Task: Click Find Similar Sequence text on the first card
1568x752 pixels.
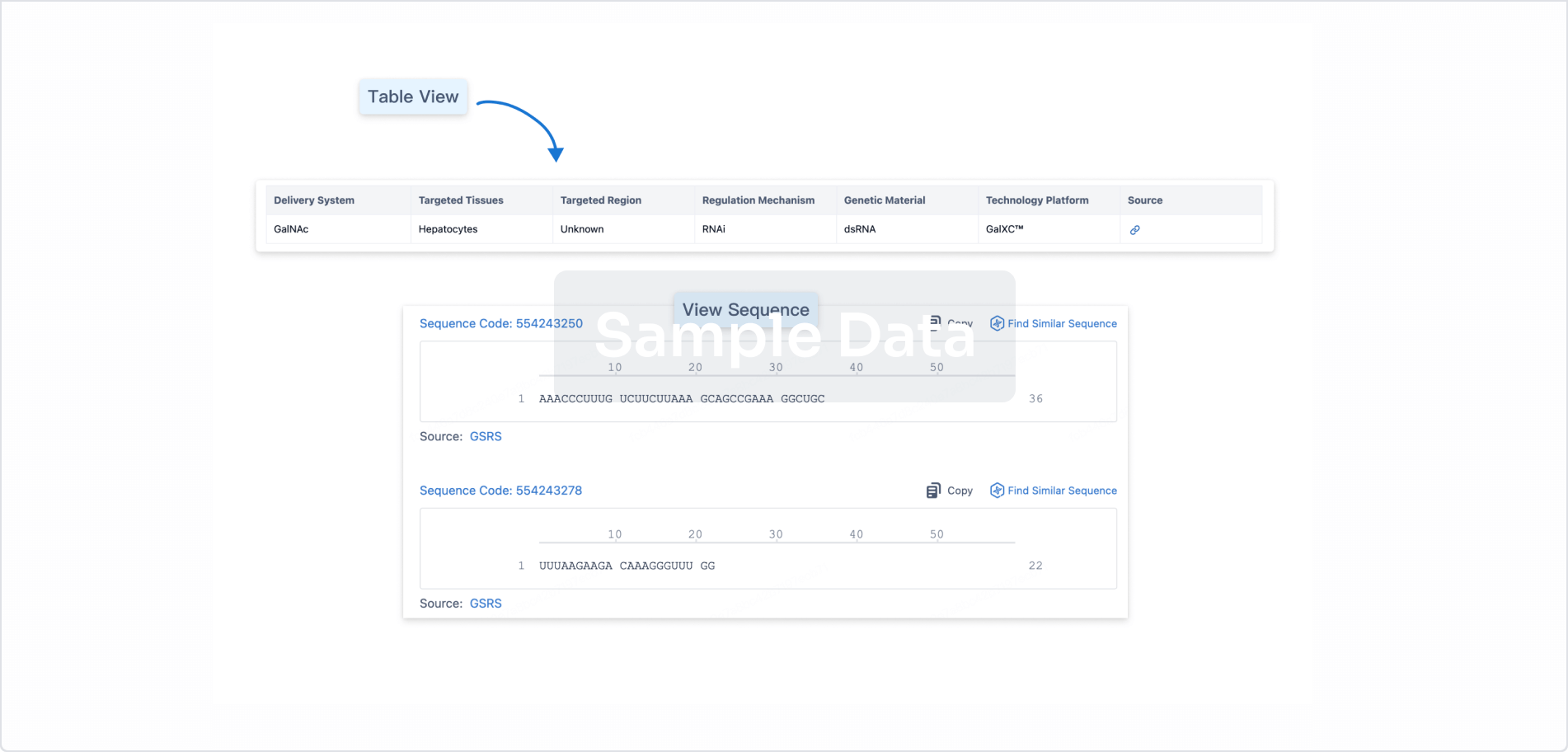Action: [1063, 323]
